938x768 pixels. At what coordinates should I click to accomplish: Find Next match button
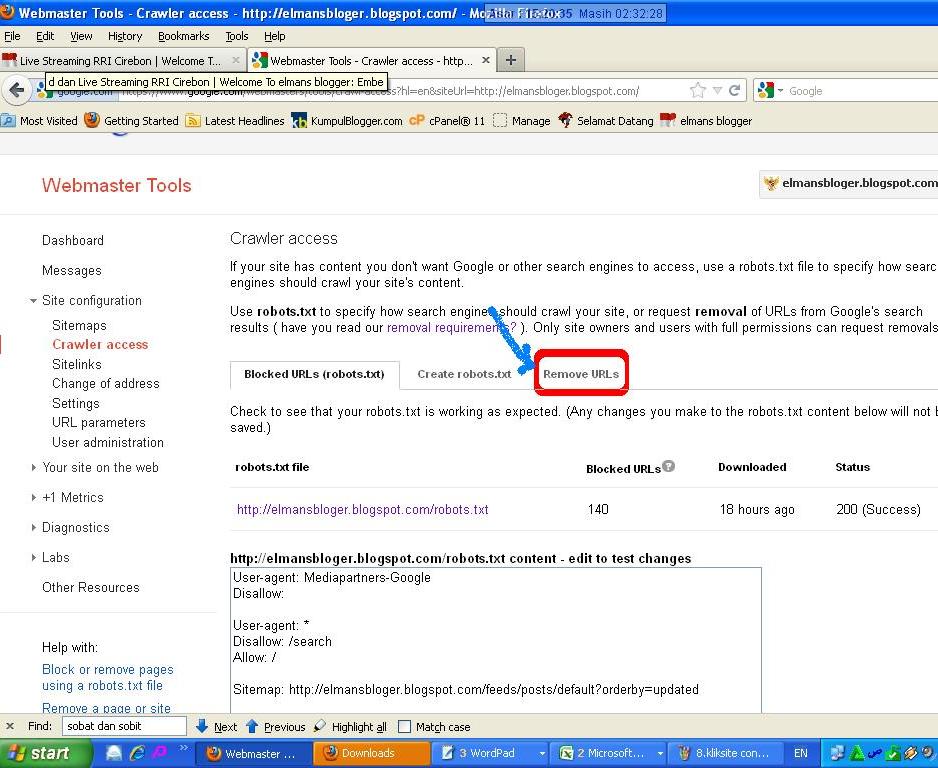217,727
